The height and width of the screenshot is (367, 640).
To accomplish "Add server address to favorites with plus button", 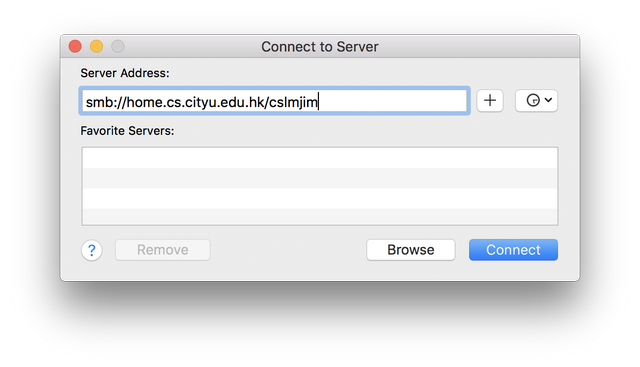I will pos(490,100).
